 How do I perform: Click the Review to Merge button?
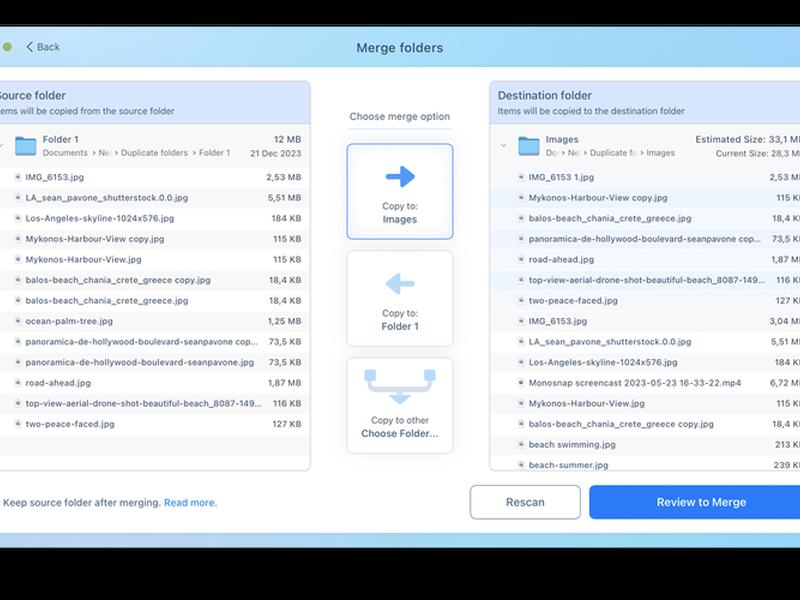point(695,502)
